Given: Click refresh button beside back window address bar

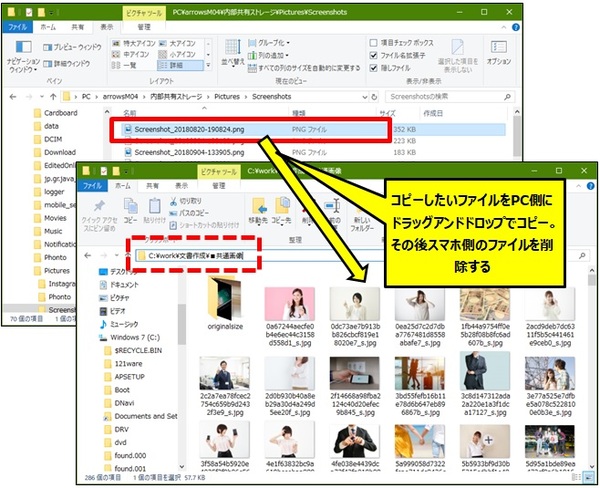Looking at the screenshot, I should point(374,97).
